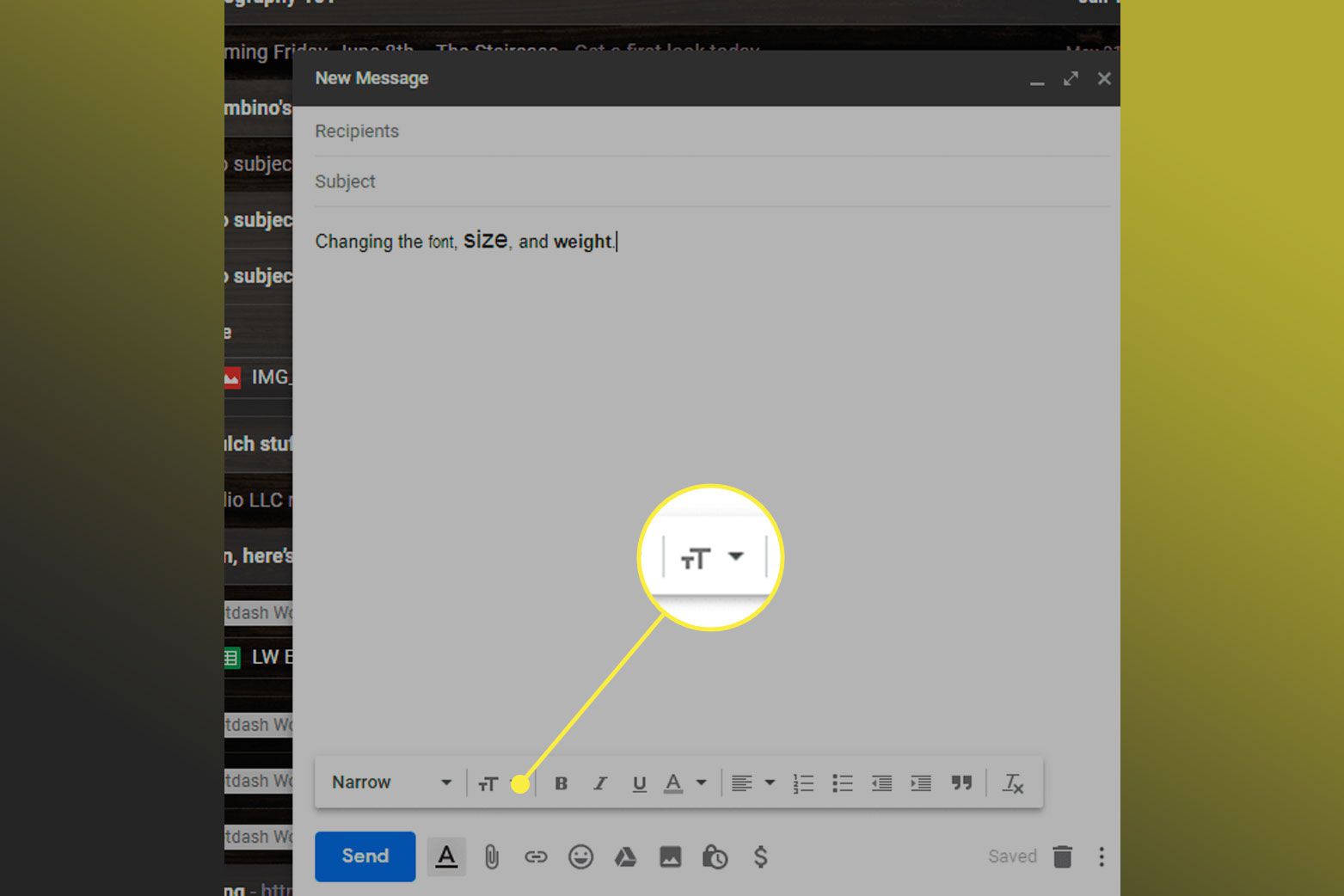
Task: Insert an emoji
Action: [x=580, y=856]
